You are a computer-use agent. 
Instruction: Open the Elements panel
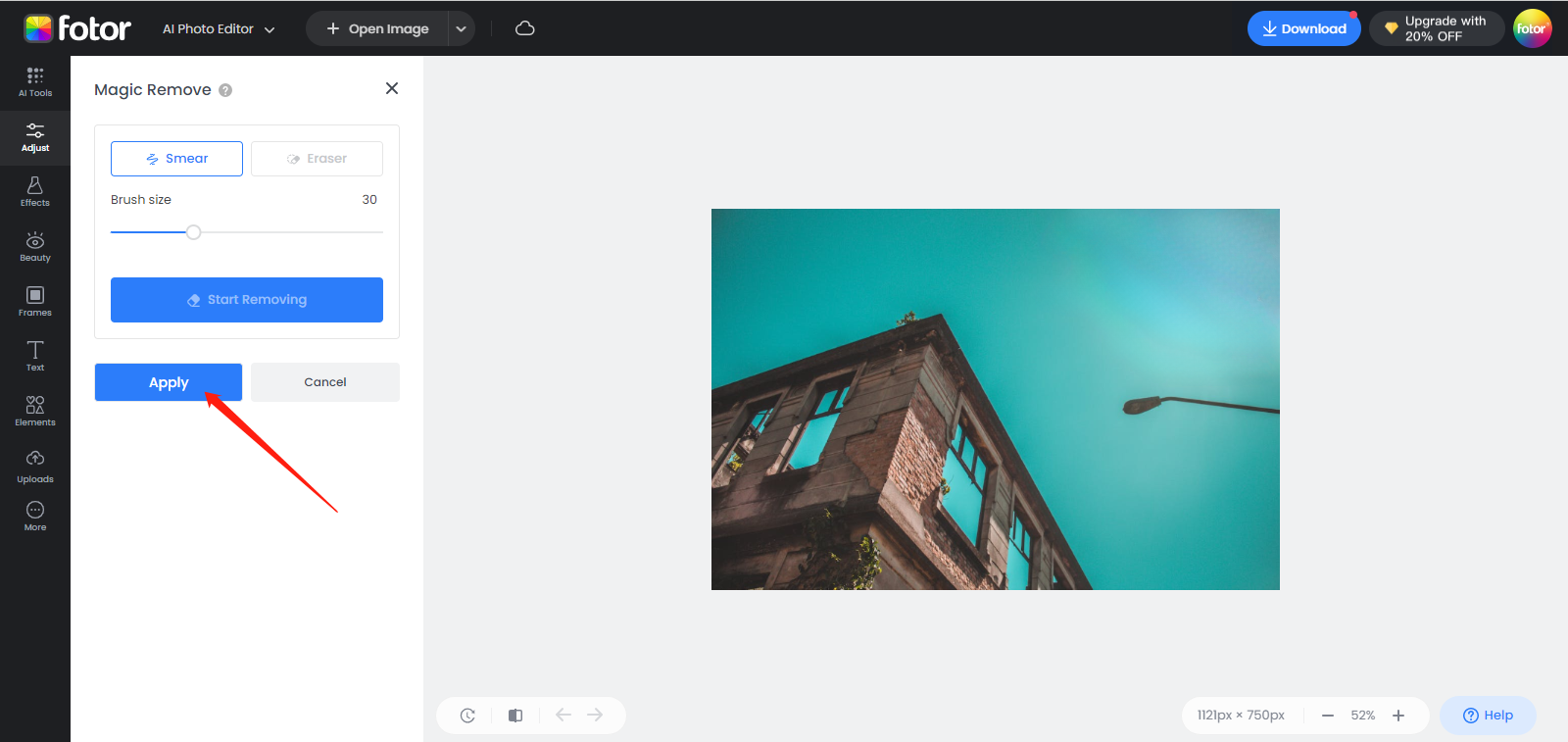35,412
